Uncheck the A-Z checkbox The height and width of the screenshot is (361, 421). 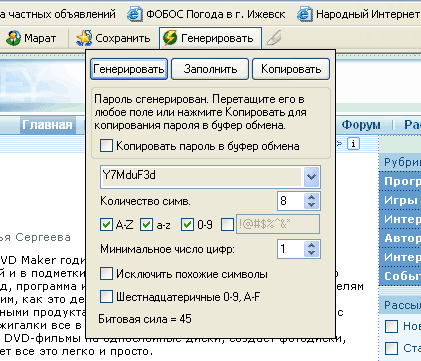click(x=106, y=225)
